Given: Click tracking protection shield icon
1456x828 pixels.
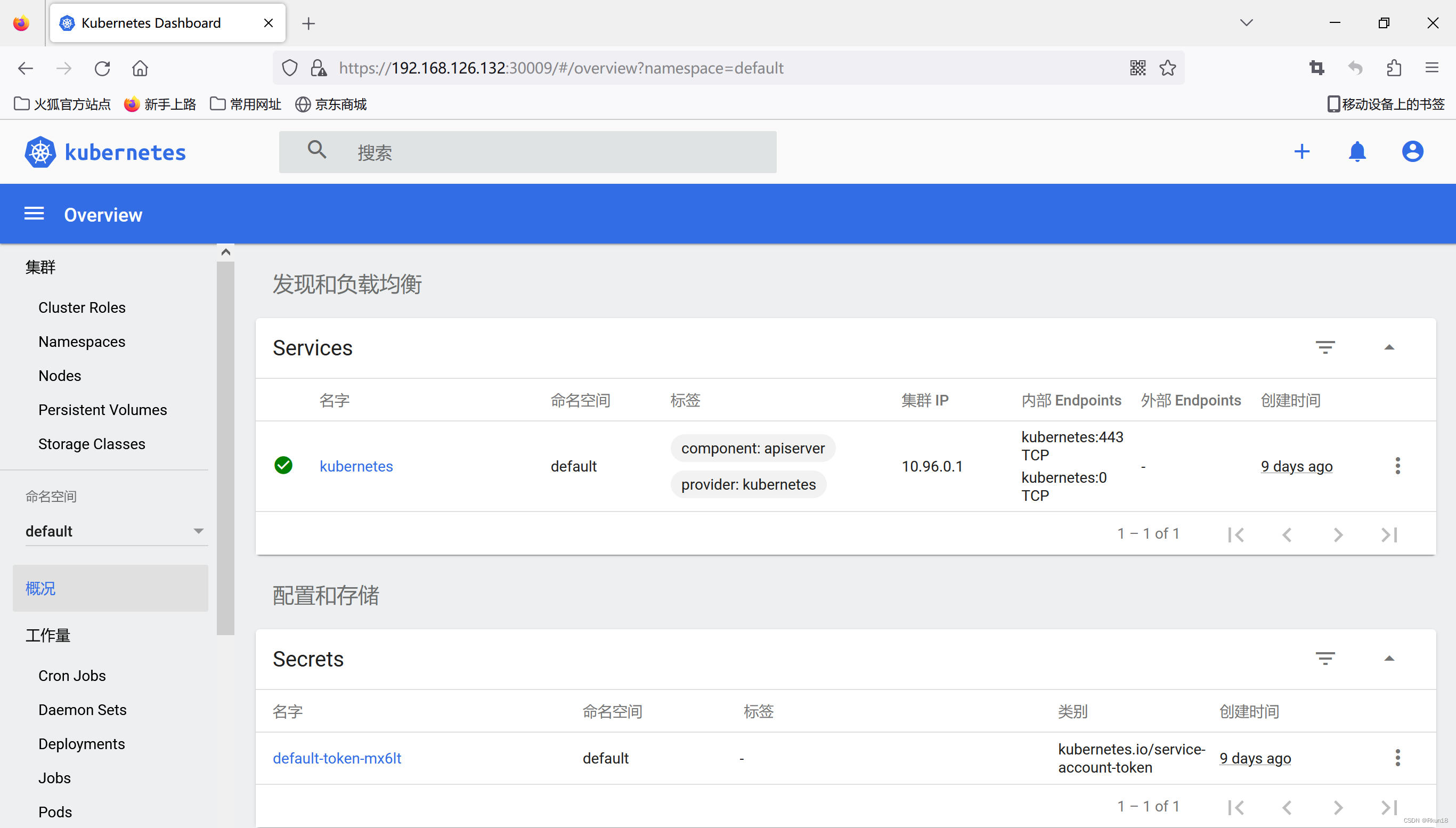Looking at the screenshot, I should [x=290, y=68].
